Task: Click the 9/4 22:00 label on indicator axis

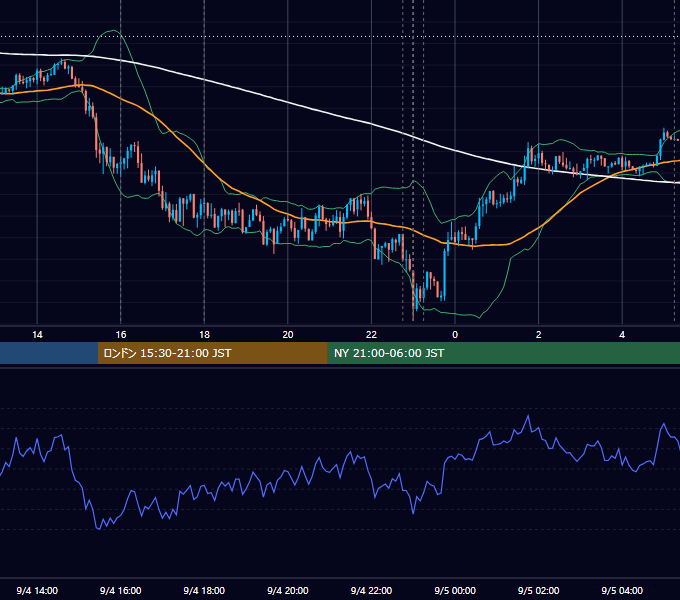Action: point(372,591)
